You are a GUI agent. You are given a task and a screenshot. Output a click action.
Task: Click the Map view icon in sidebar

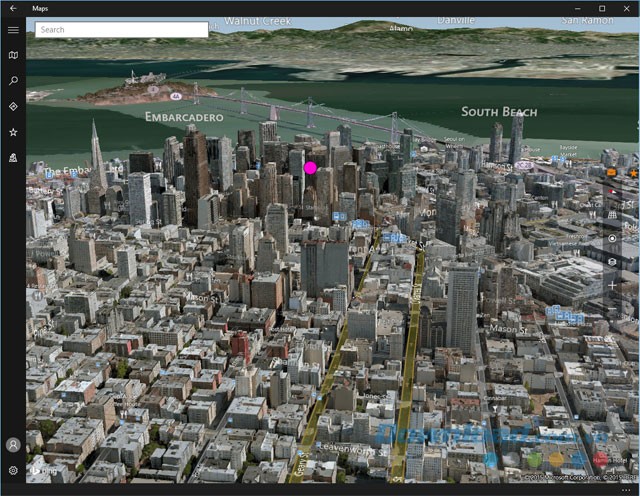13,56
